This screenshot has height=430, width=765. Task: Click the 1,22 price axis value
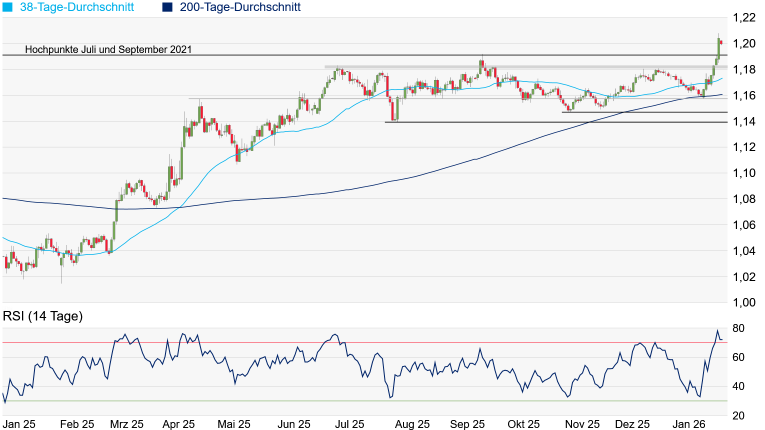tap(743, 18)
